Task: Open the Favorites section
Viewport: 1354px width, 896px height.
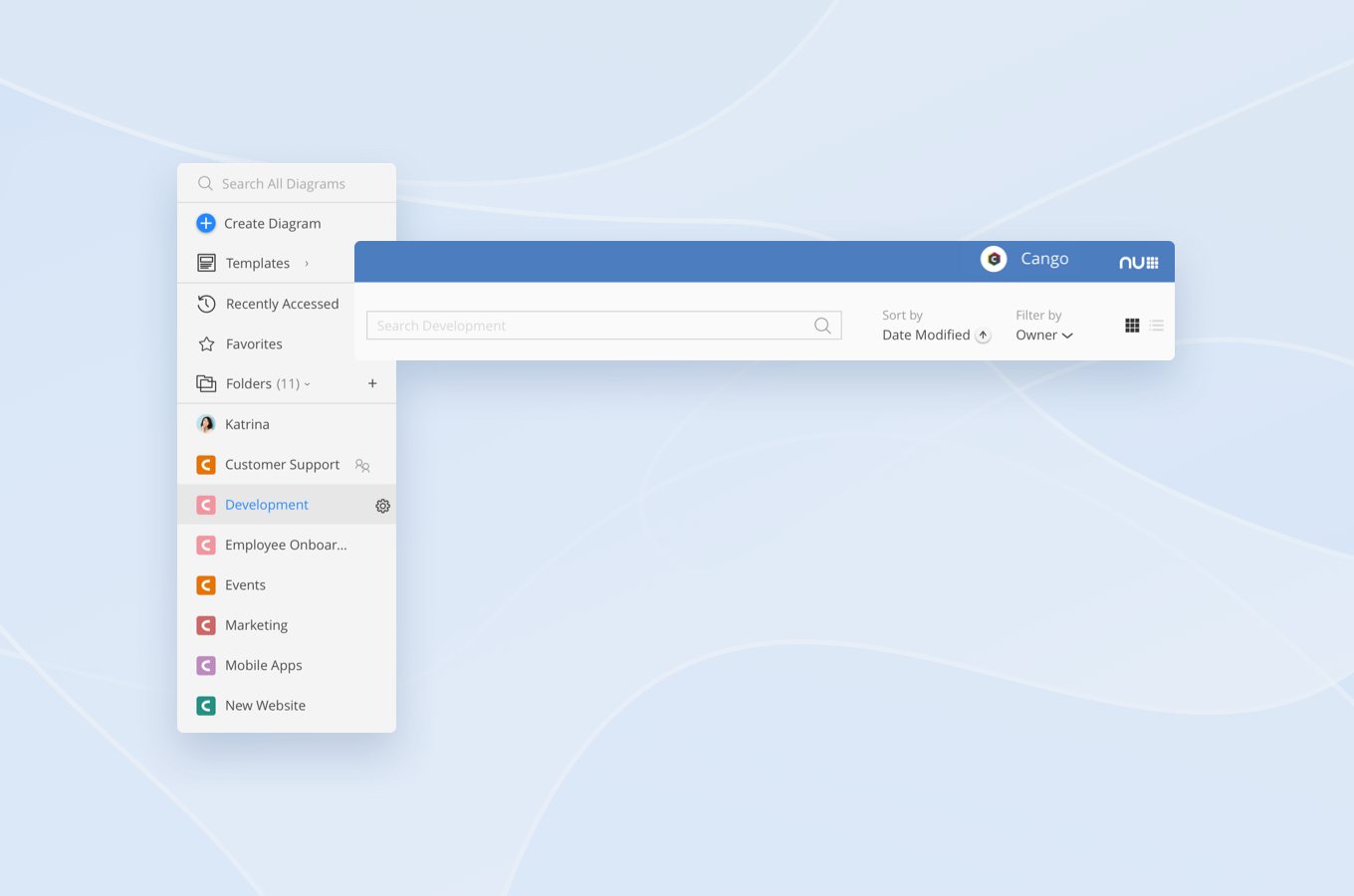Action: pyautogui.click(x=254, y=343)
